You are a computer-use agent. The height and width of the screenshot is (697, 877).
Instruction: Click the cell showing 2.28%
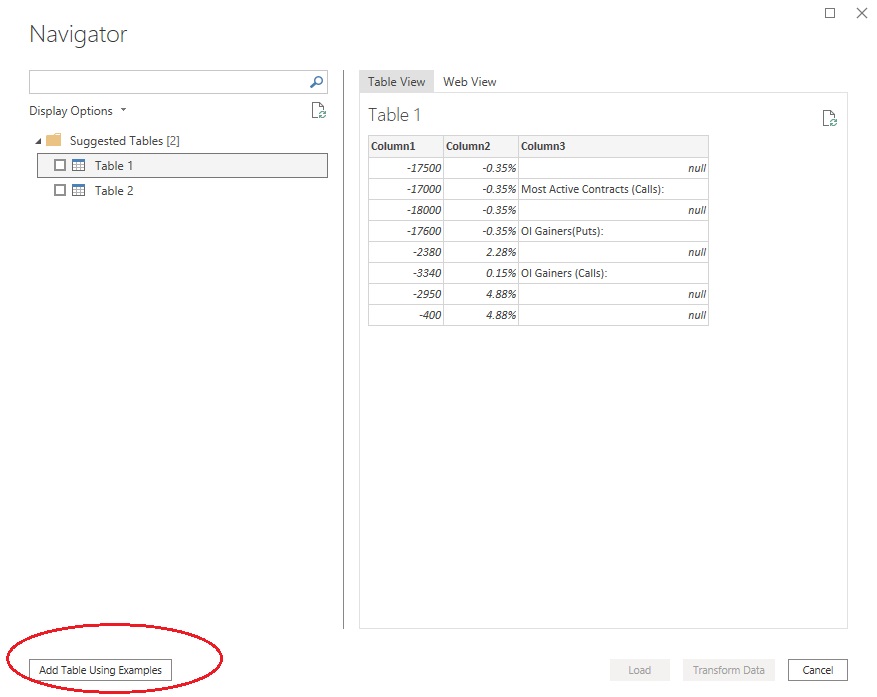pyautogui.click(x=481, y=252)
